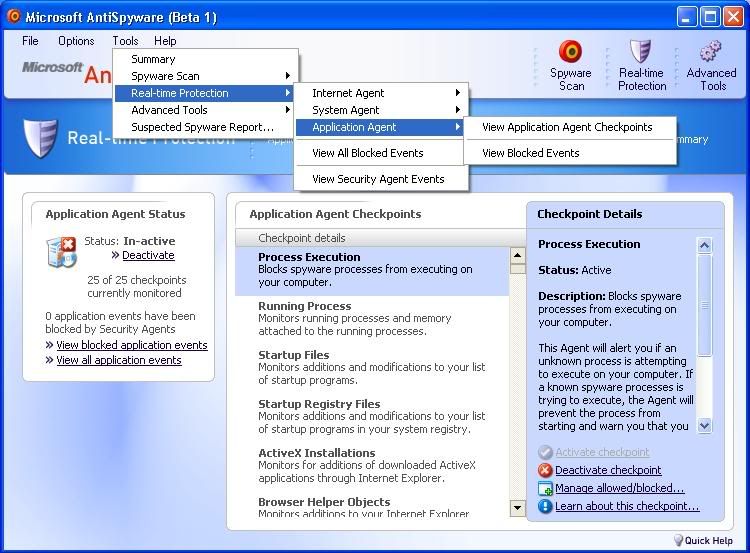Screen dimensions: 750x553
Task: Click the checkpoints list scroll down arrow
Action: click(x=518, y=509)
